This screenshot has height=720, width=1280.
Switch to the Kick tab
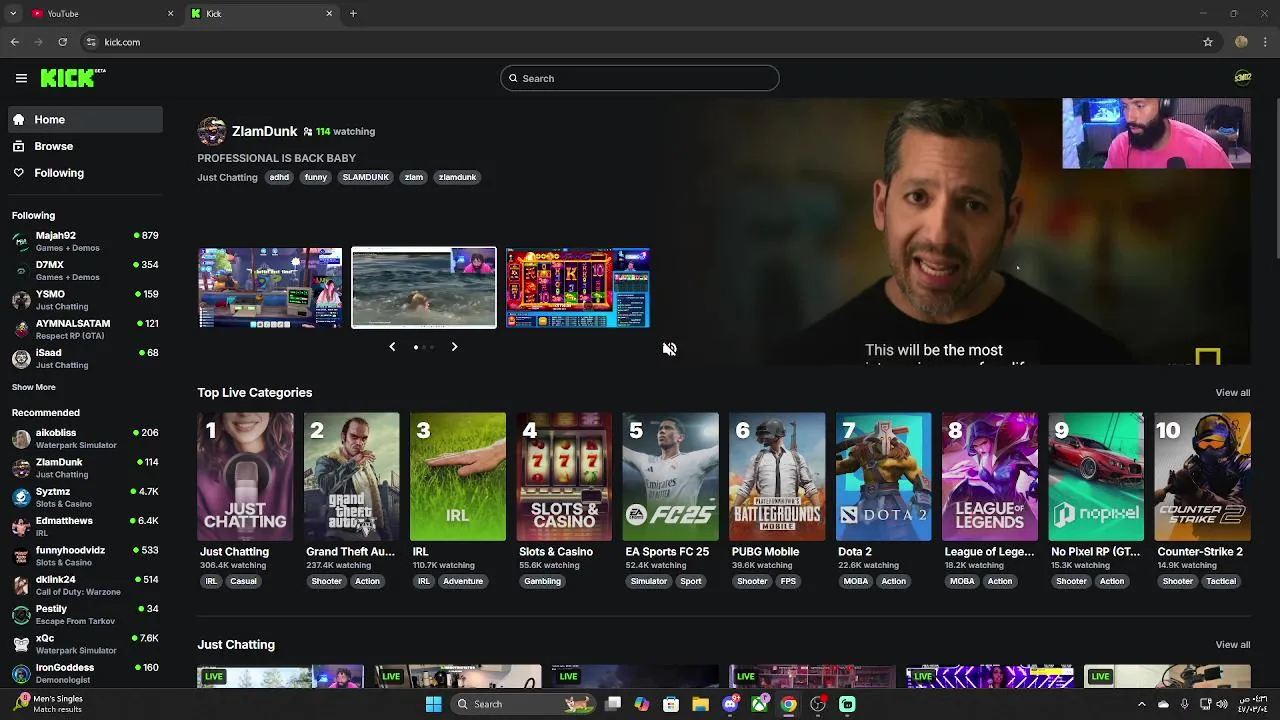(262, 13)
